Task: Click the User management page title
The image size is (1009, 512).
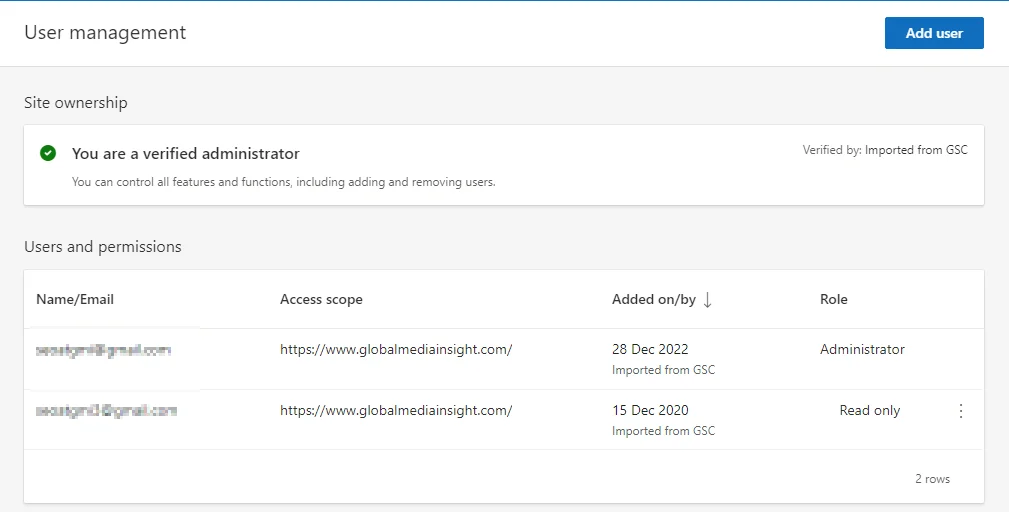Action: point(105,33)
